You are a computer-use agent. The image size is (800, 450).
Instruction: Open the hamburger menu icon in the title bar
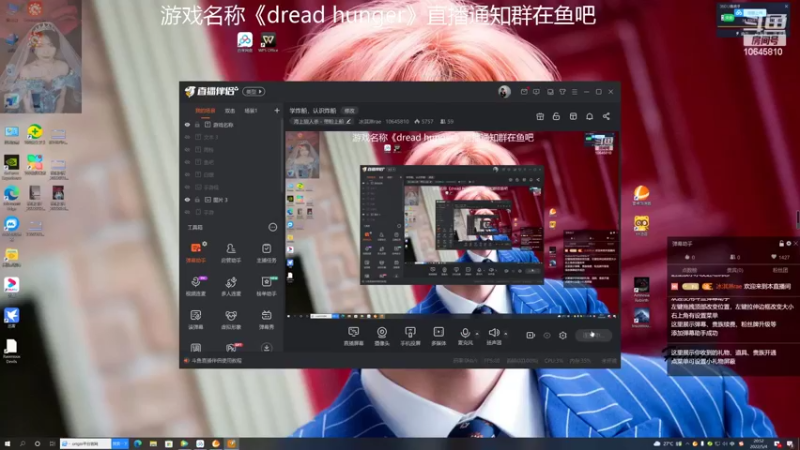(x=574, y=92)
